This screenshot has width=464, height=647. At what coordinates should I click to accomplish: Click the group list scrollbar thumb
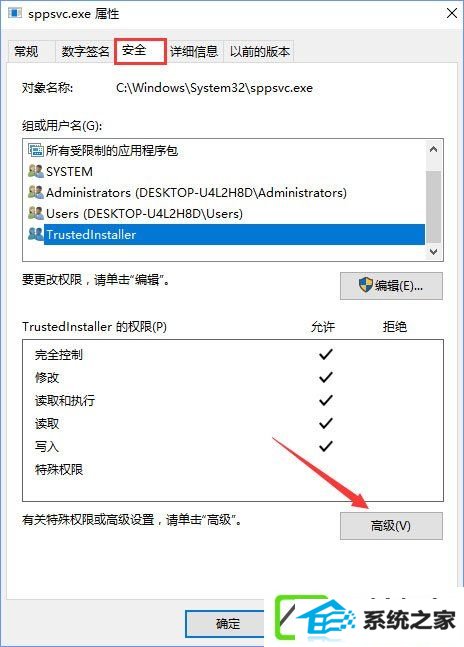coord(433,206)
